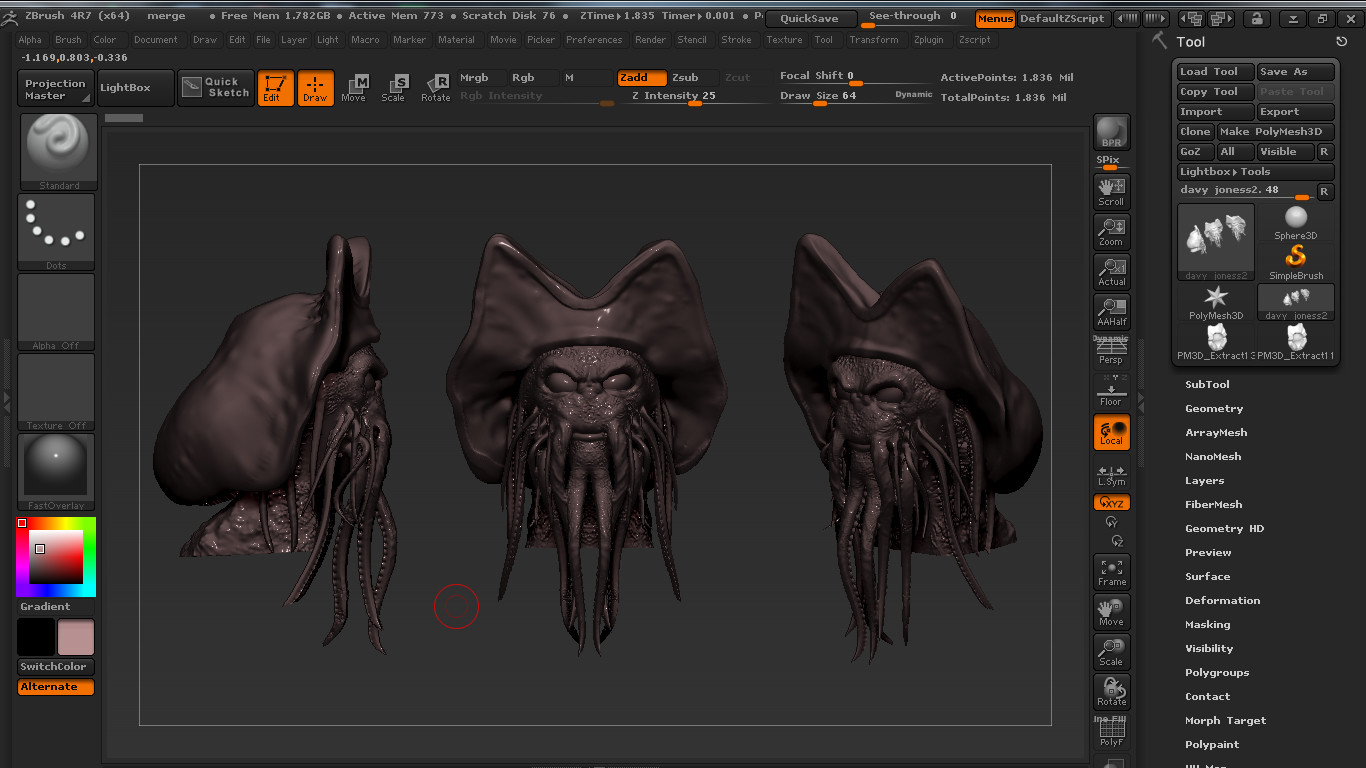
Task: Select the Frame tool on right shelf
Action: point(1111,570)
